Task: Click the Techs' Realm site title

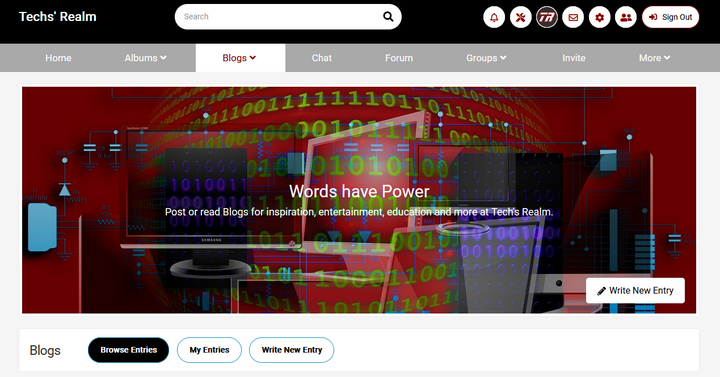Action: pos(58,17)
